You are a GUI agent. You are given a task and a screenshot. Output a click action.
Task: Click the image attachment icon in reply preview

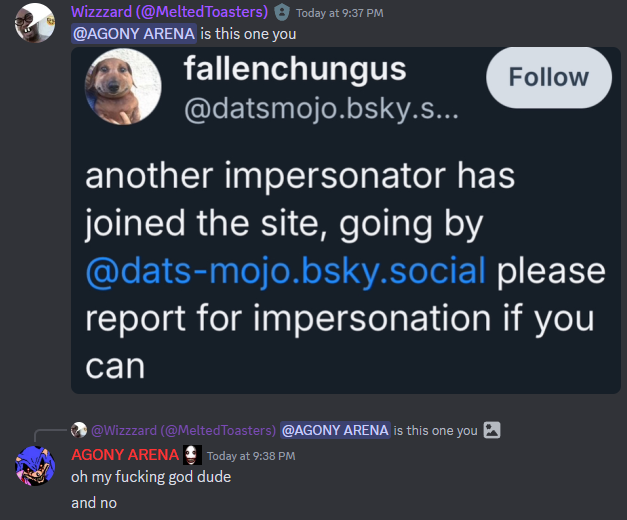[491, 430]
